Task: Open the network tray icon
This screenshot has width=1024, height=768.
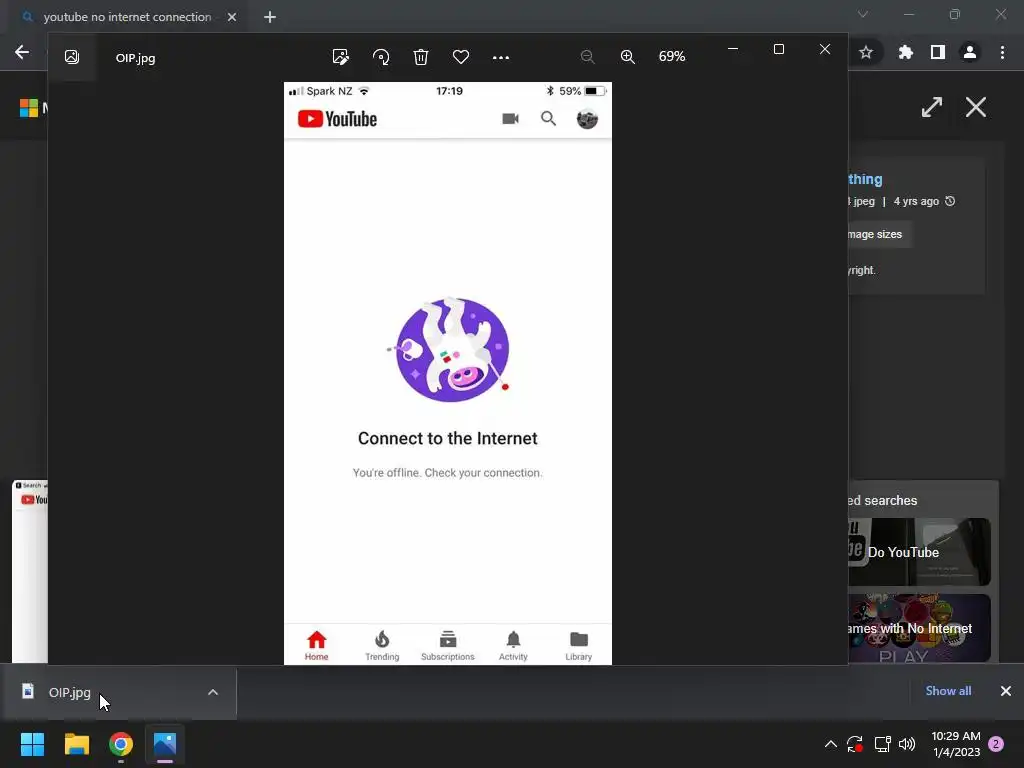Action: tap(882, 744)
